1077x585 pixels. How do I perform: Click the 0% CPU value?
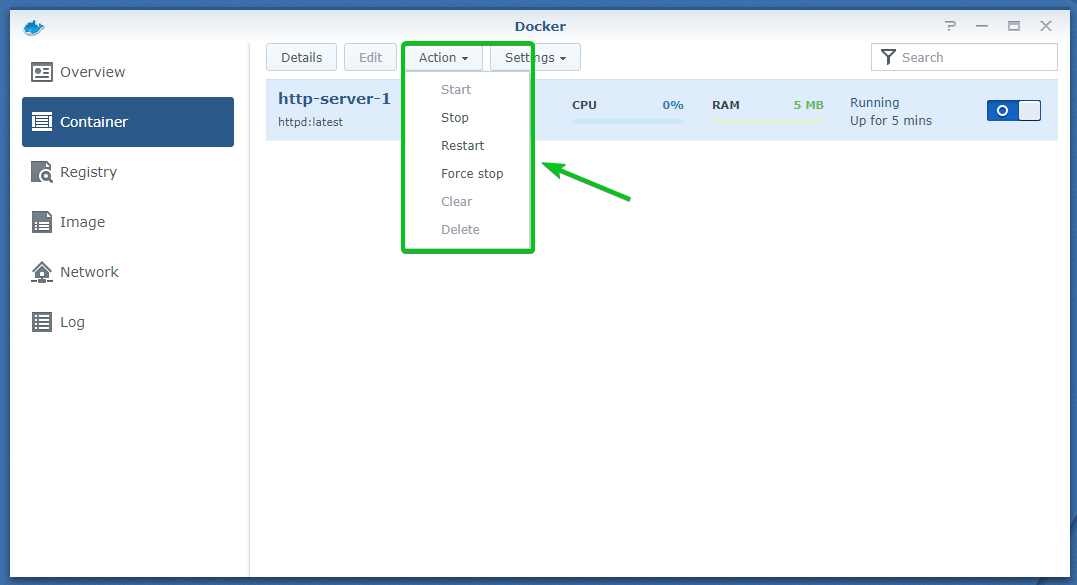(672, 105)
